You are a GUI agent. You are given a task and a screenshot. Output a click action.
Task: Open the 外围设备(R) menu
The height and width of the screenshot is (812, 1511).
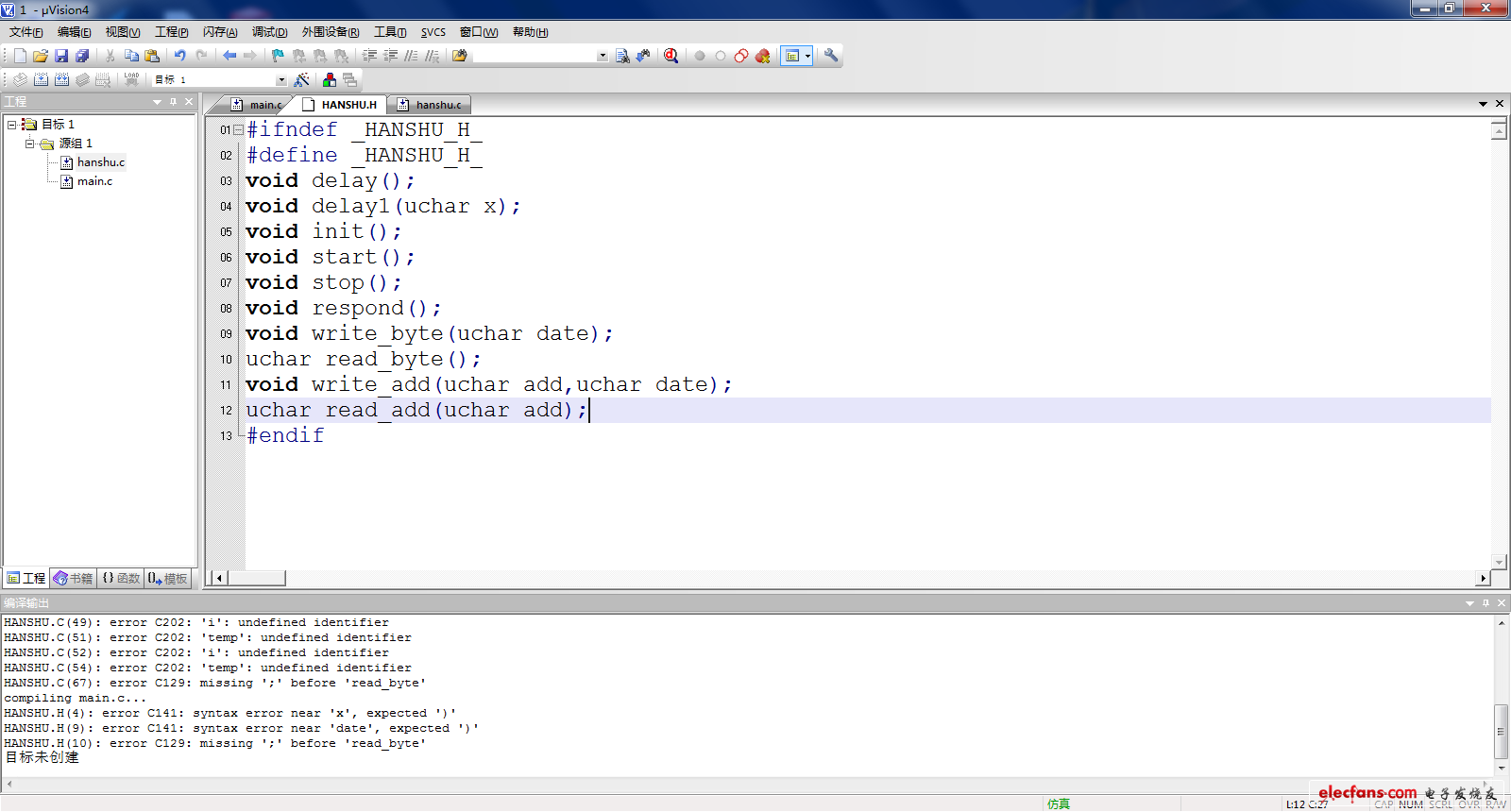coord(331,32)
